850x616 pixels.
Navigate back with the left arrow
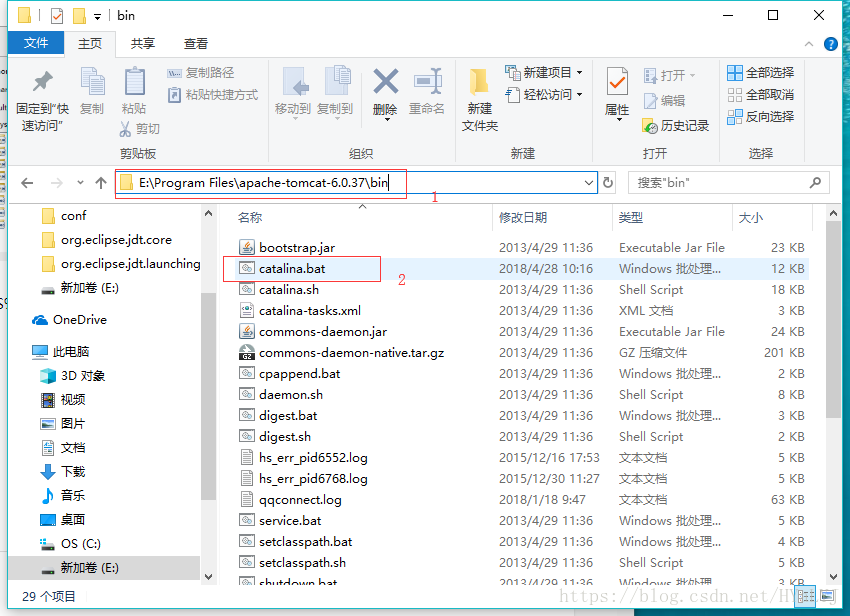27,183
